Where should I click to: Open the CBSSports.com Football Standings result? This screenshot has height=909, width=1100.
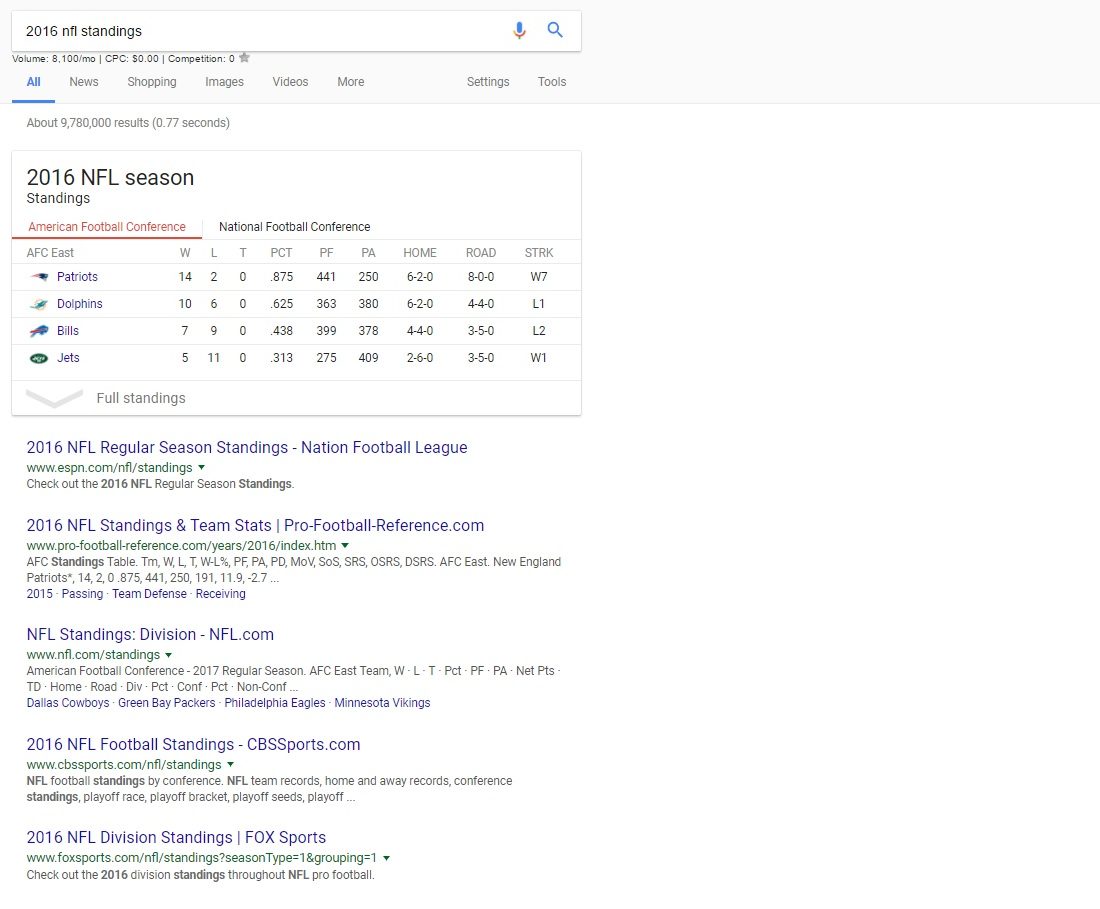click(194, 744)
